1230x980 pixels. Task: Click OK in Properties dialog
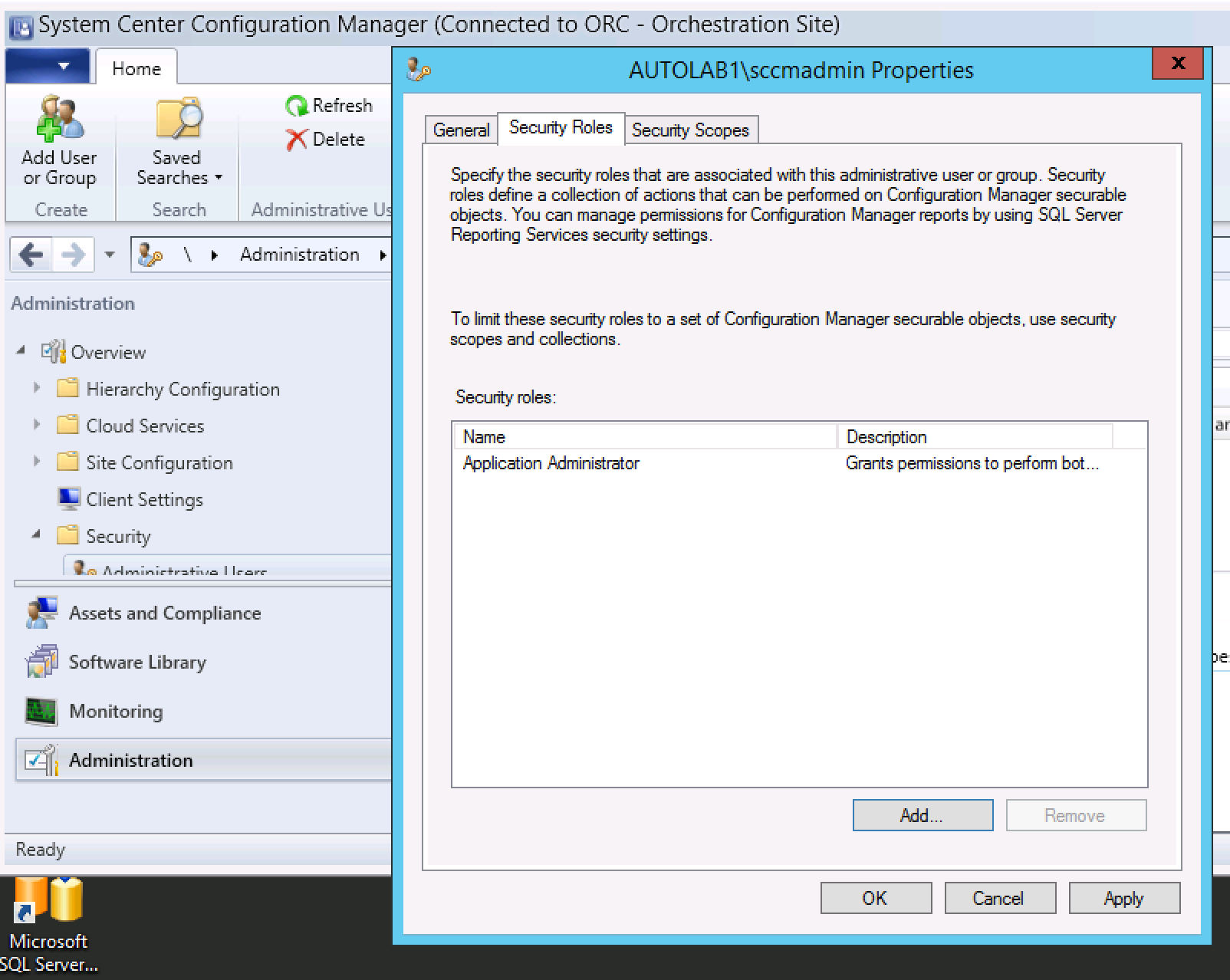click(876, 898)
